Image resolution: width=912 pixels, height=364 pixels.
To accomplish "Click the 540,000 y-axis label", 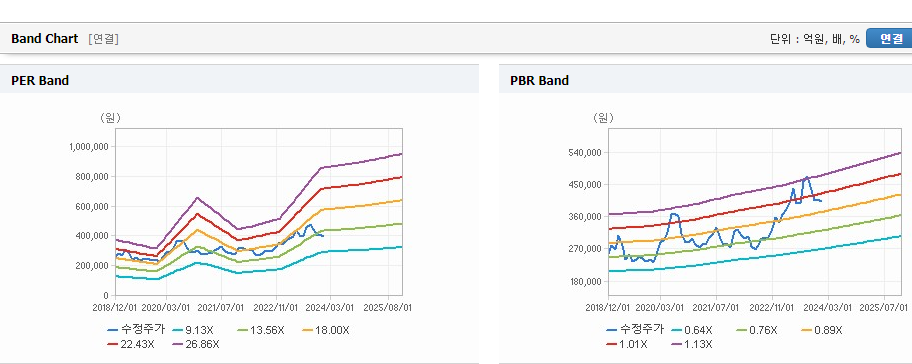I will click(585, 152).
